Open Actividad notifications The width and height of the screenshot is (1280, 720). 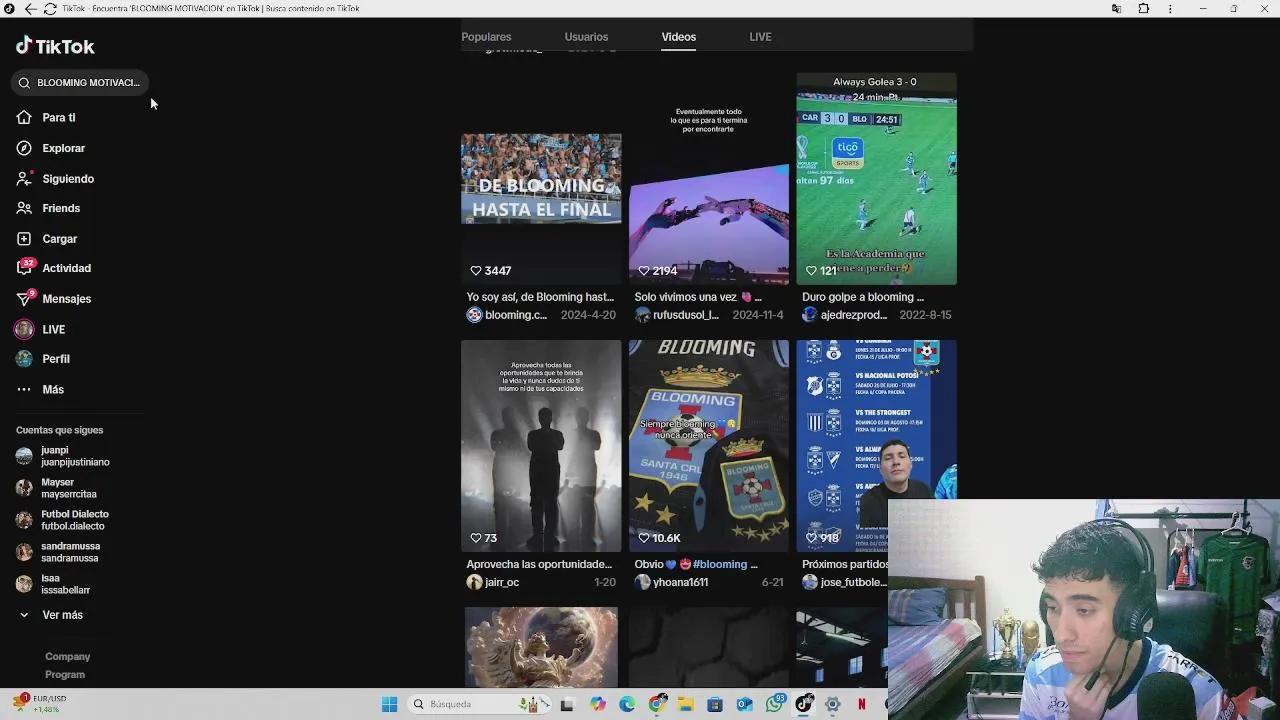point(53,268)
